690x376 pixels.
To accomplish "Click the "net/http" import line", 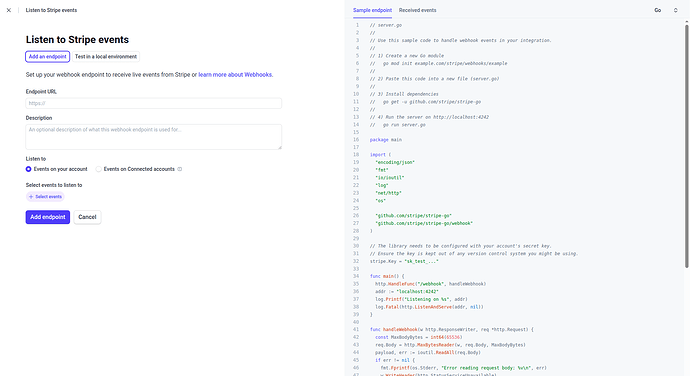I will [388, 193].
